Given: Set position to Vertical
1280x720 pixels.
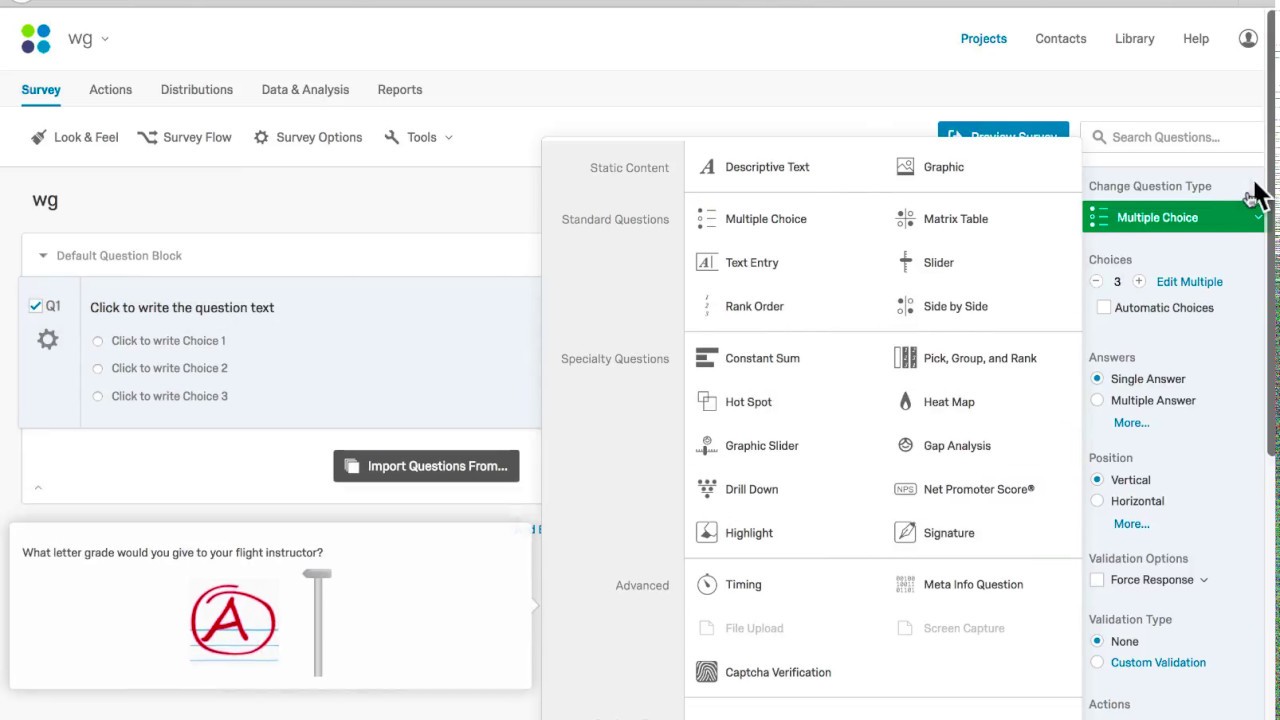Looking at the screenshot, I should point(1097,480).
